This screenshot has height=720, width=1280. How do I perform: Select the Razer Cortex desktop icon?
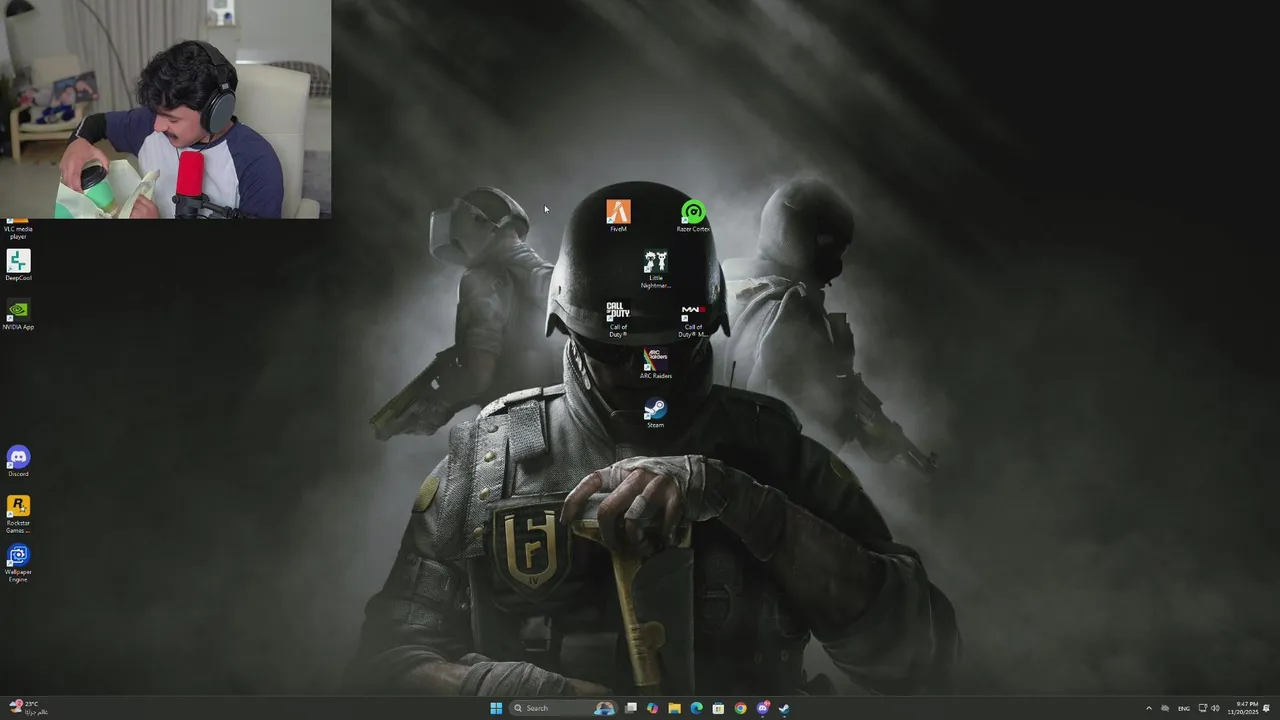click(693, 216)
